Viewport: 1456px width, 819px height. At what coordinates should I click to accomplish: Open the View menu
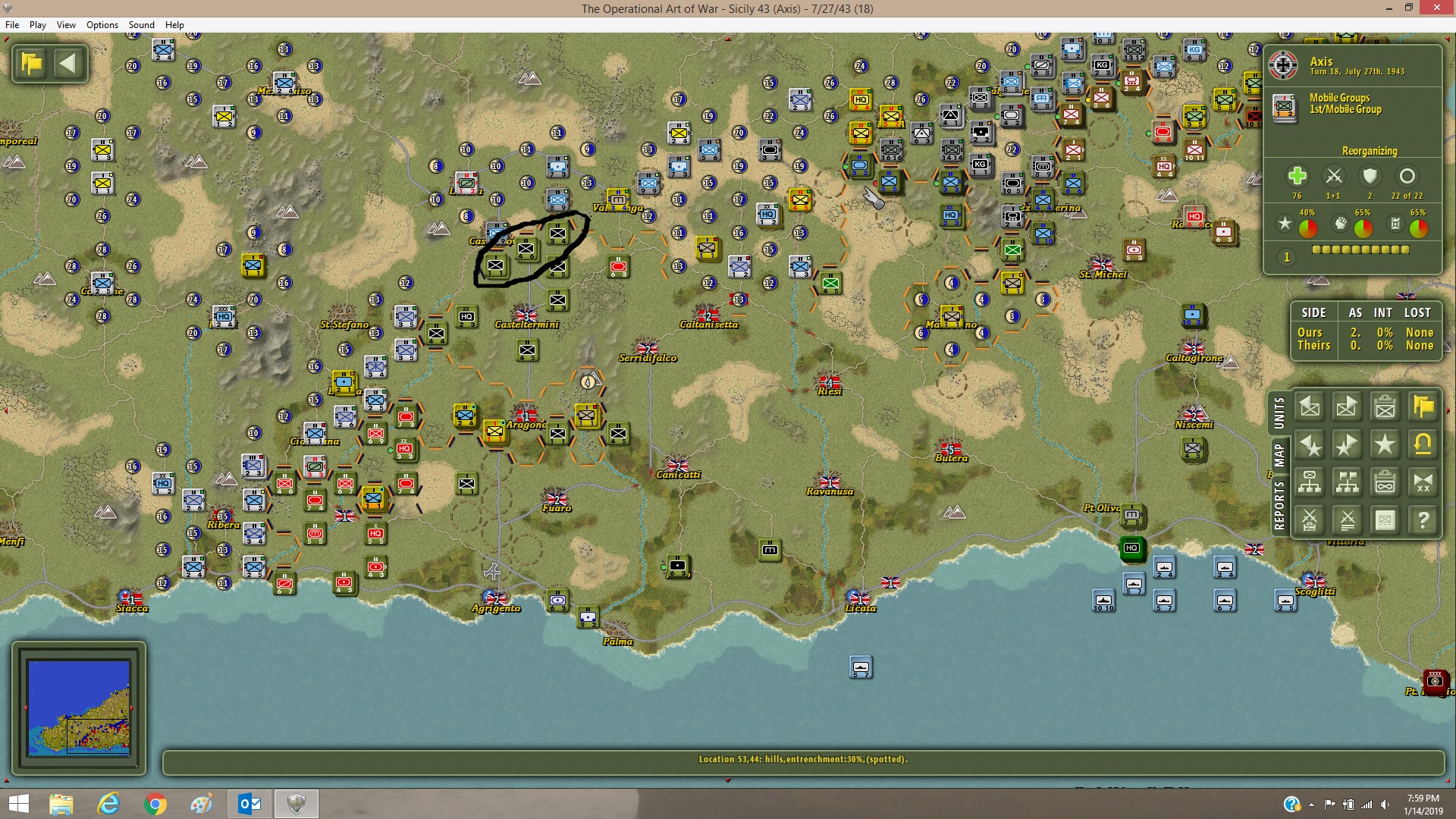tap(66, 25)
